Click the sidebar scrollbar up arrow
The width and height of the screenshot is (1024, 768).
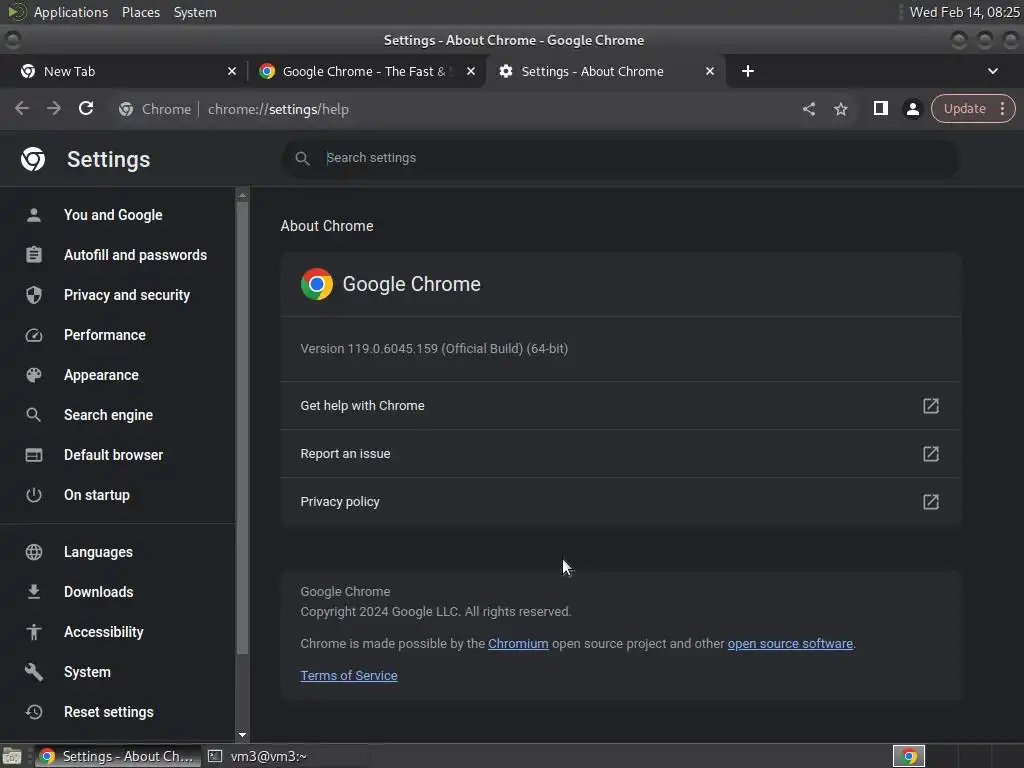click(x=242, y=195)
